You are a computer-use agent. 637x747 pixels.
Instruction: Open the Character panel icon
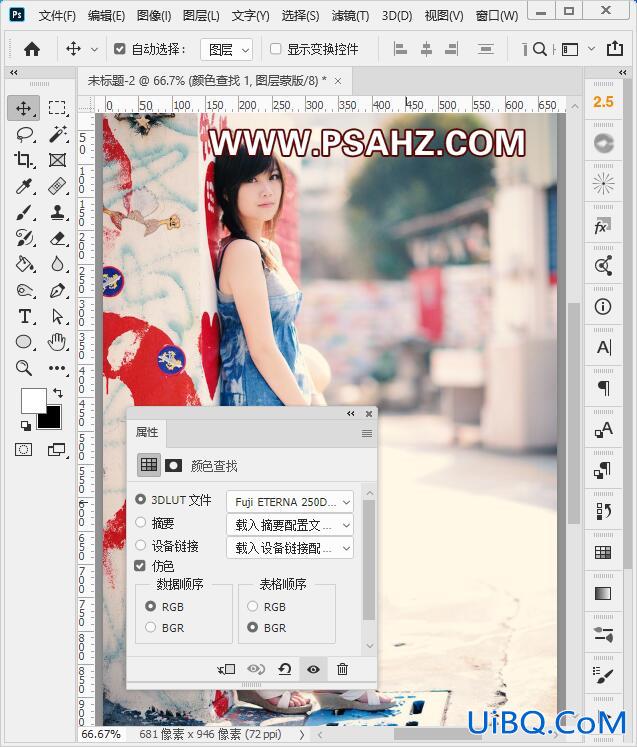click(603, 347)
